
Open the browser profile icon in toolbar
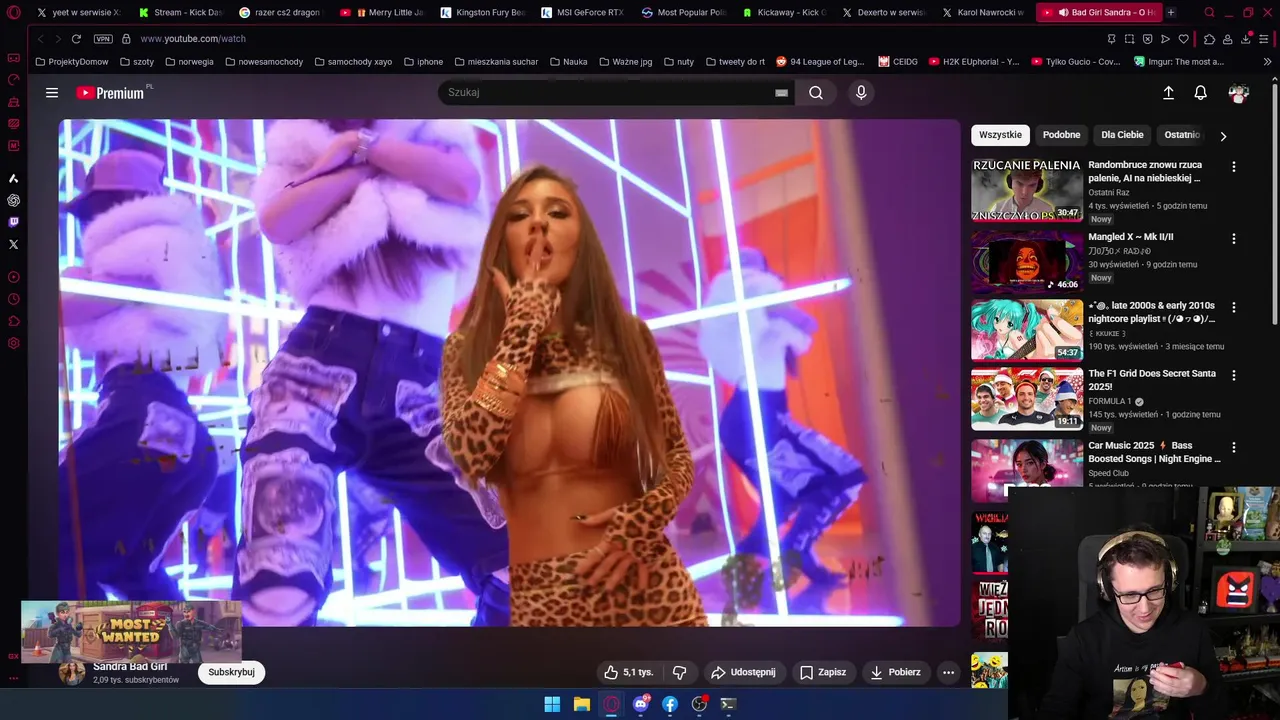tap(1227, 39)
